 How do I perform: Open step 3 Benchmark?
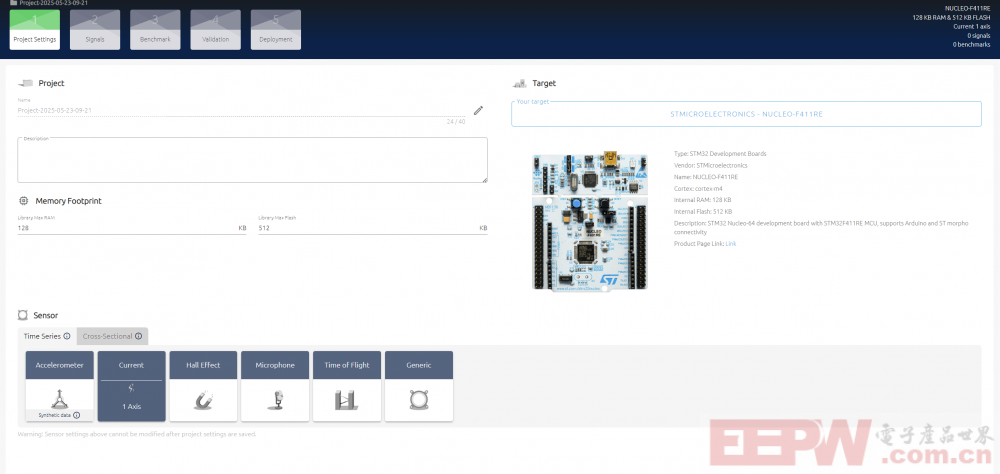tap(155, 29)
